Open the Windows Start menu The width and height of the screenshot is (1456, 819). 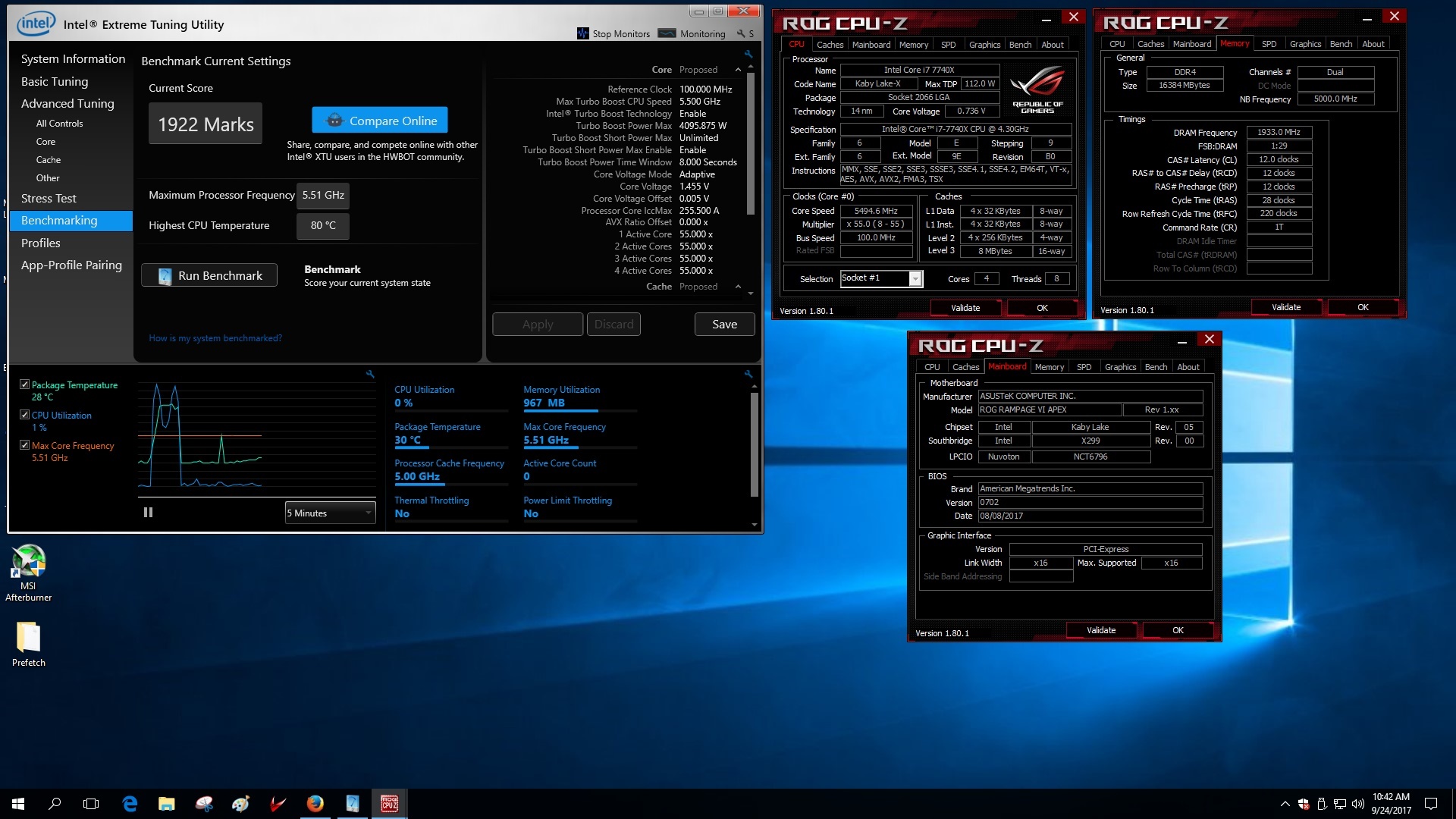[x=18, y=804]
